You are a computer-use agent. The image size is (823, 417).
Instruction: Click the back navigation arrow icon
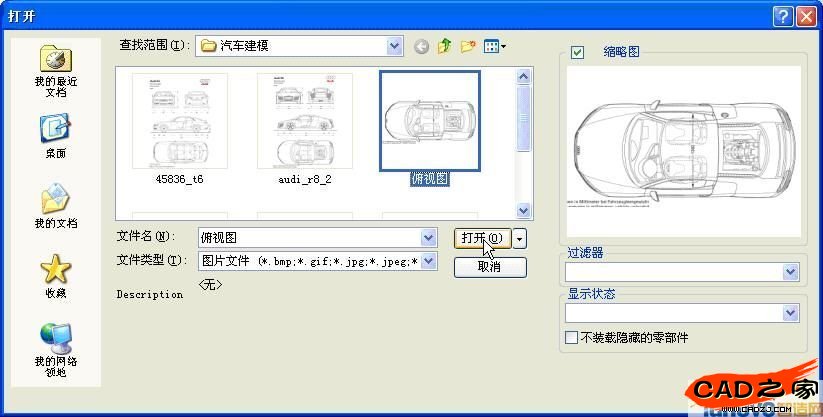(421, 46)
